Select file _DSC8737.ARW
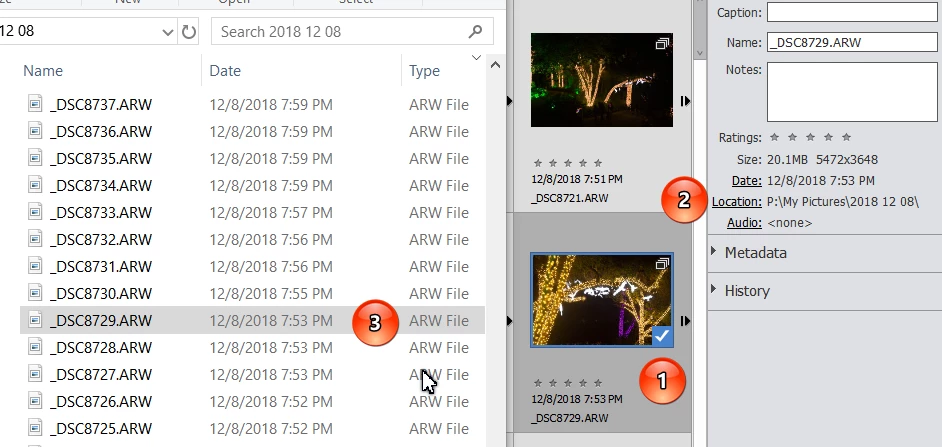This screenshot has width=942, height=447. [x=101, y=105]
